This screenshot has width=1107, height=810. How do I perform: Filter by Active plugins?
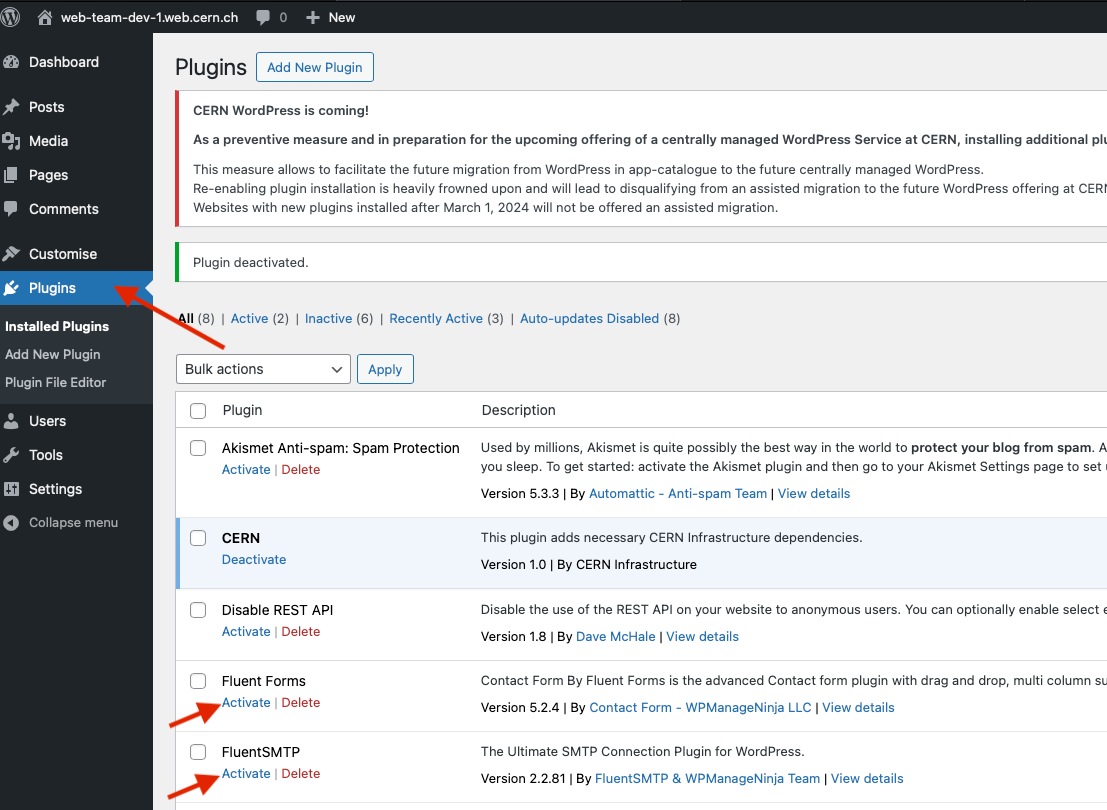pos(249,318)
